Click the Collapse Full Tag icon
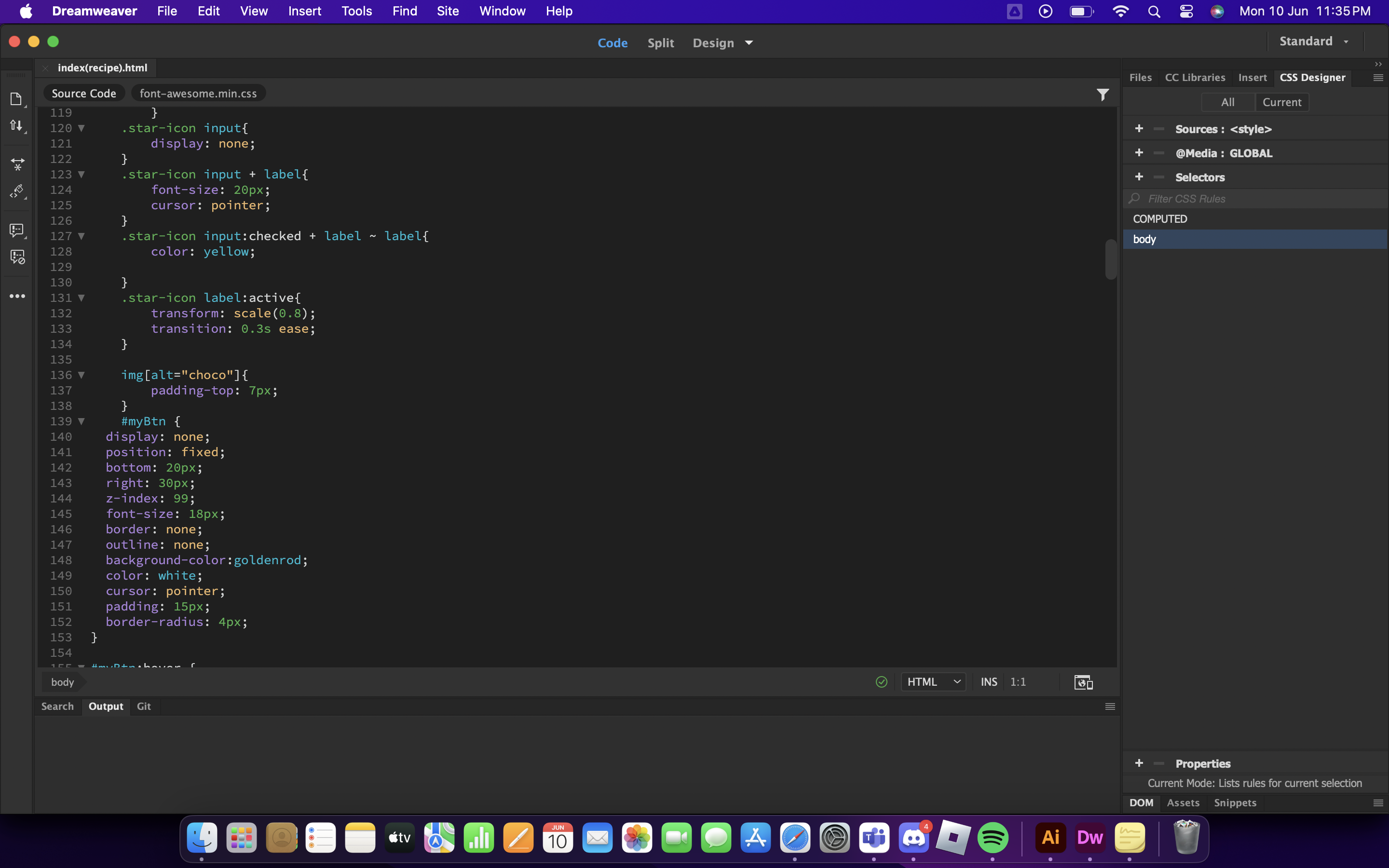 pos(17,165)
